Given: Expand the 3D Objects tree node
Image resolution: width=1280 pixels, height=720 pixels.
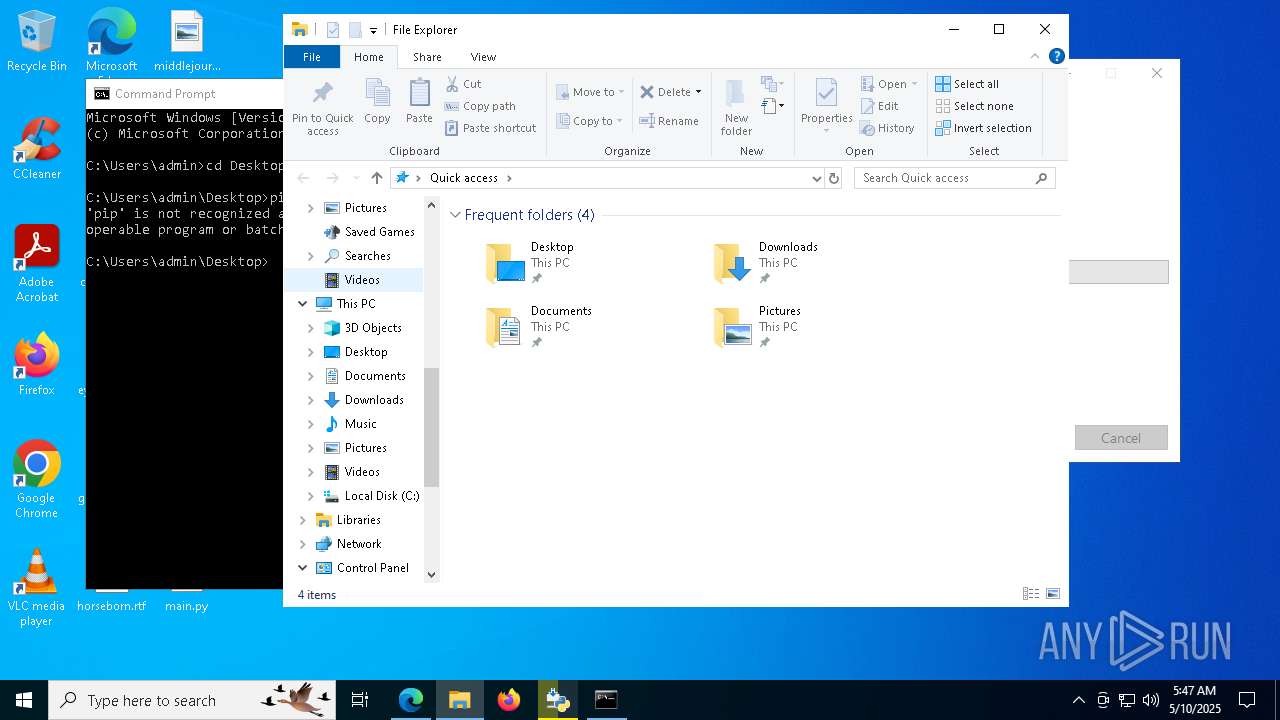Looking at the screenshot, I should tap(311, 328).
